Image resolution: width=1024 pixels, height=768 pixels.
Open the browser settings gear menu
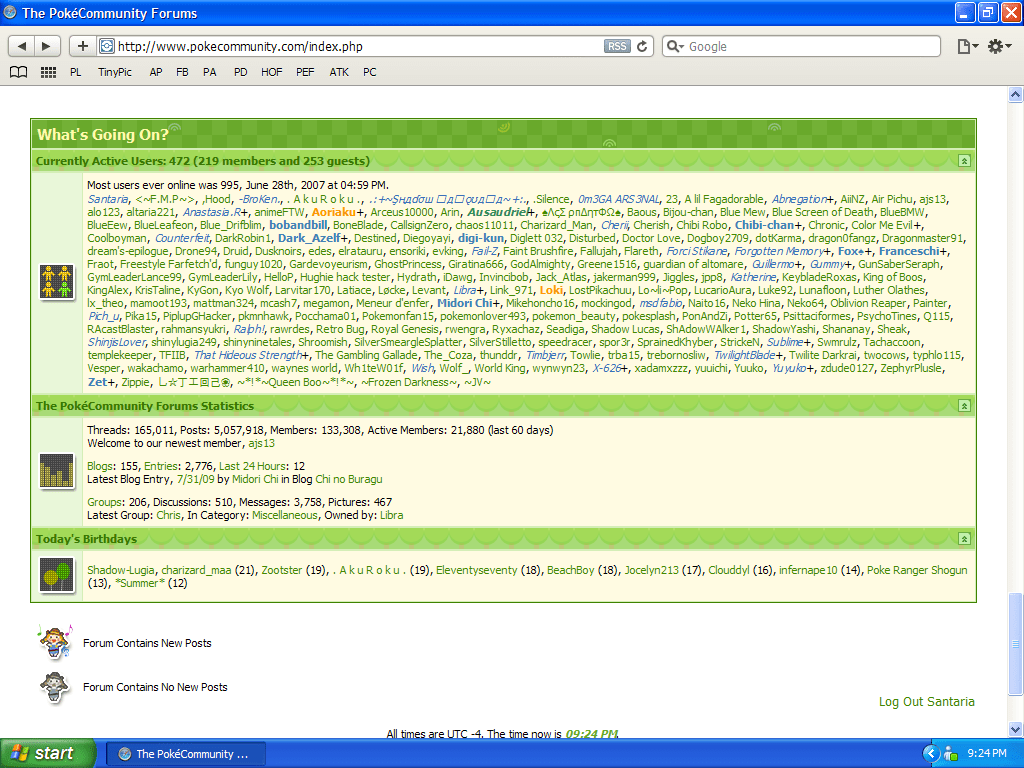(999, 46)
